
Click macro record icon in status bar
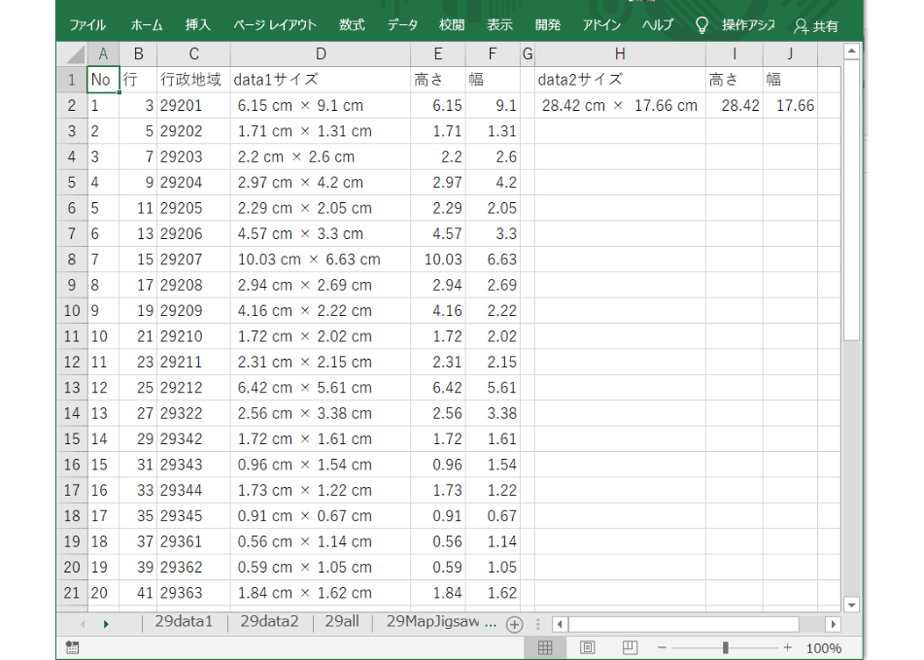click(x=72, y=648)
